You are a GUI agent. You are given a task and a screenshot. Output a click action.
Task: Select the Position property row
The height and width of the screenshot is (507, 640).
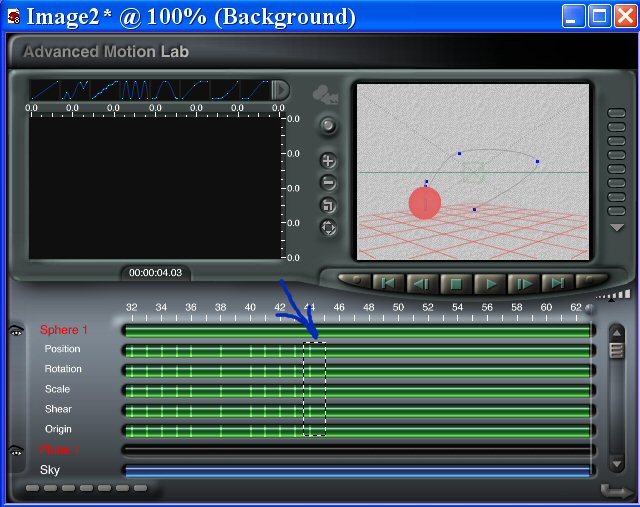pos(62,349)
